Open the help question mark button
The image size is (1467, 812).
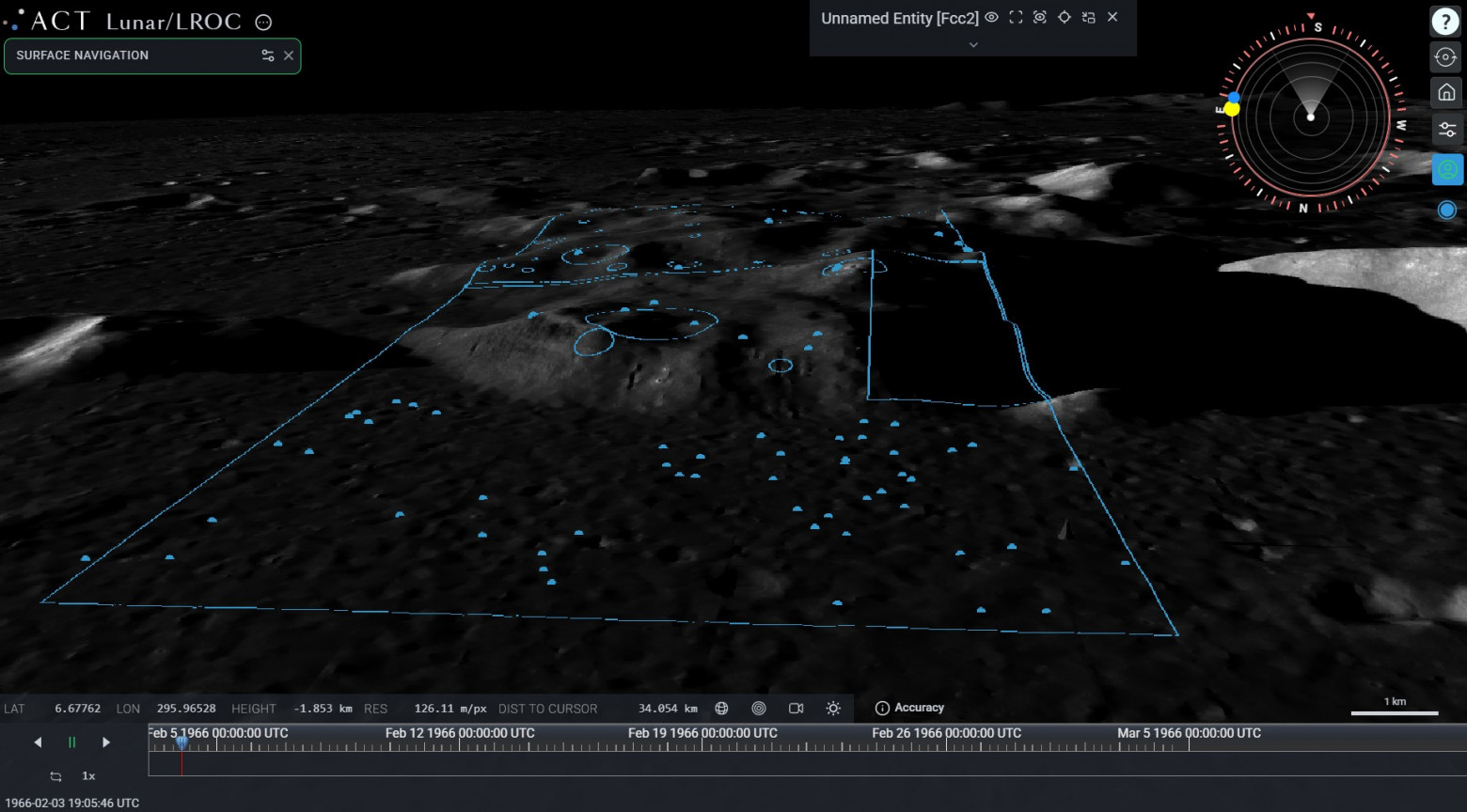[1444, 21]
